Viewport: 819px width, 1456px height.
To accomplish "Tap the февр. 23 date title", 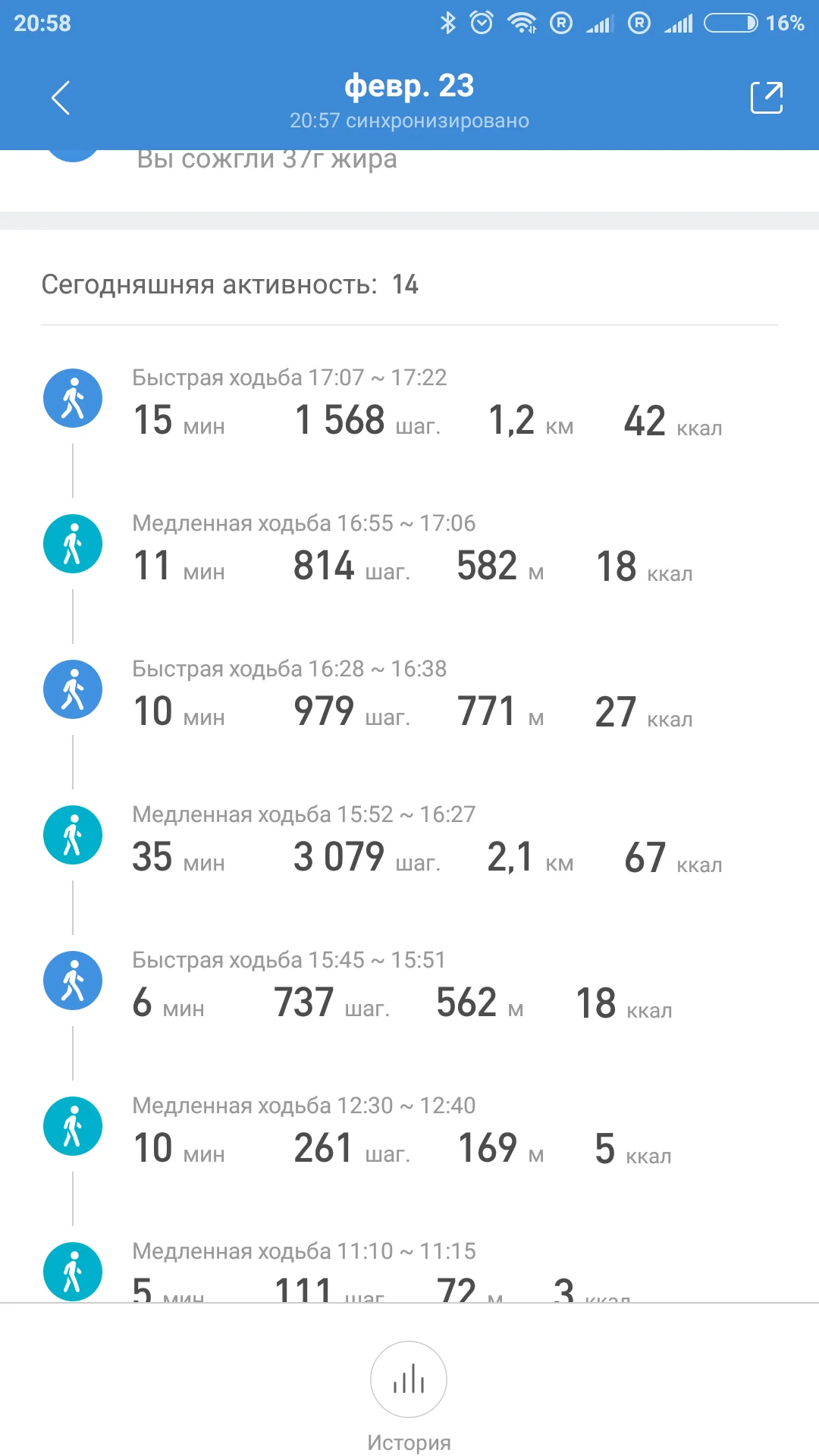I will tap(409, 86).
